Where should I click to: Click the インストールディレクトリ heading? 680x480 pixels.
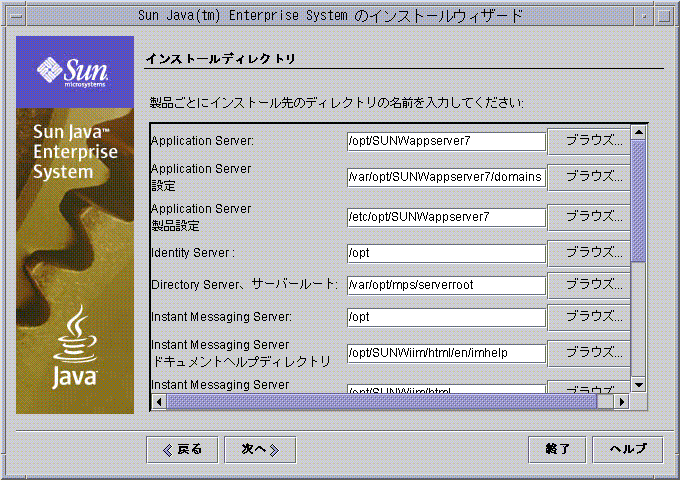[220, 59]
